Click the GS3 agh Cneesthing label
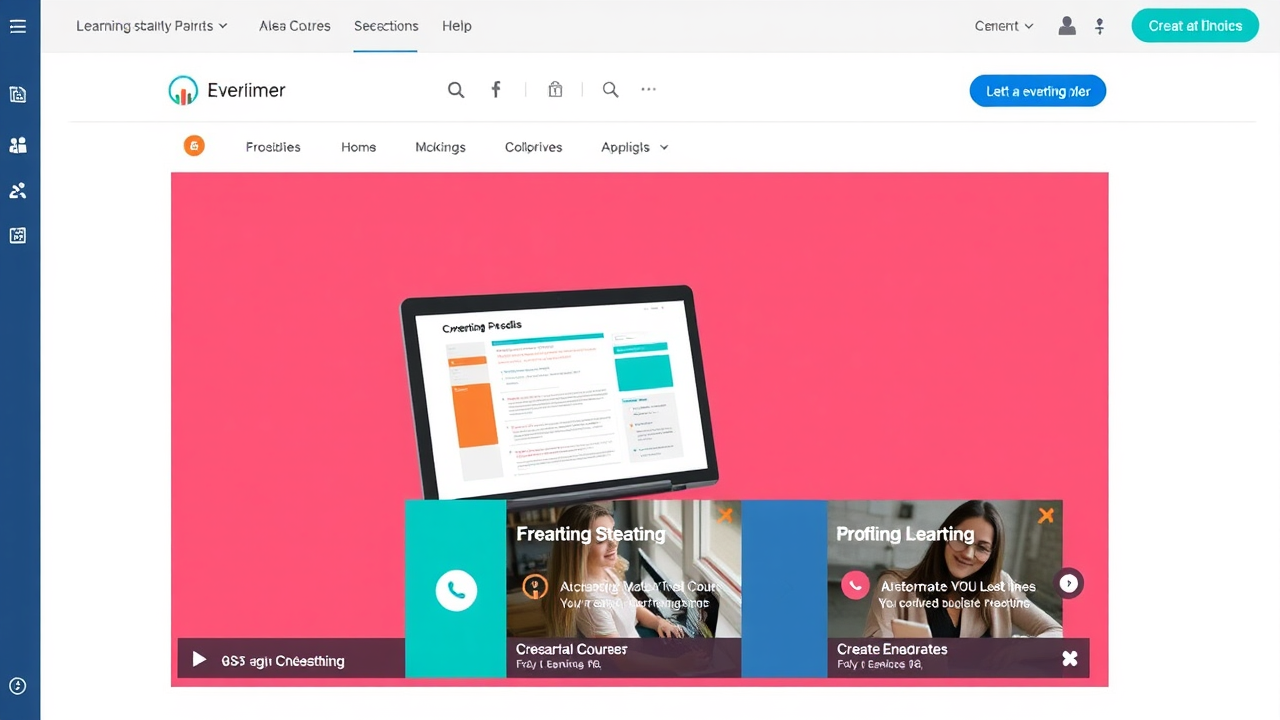Viewport: 1280px width, 720px height. coord(283,661)
